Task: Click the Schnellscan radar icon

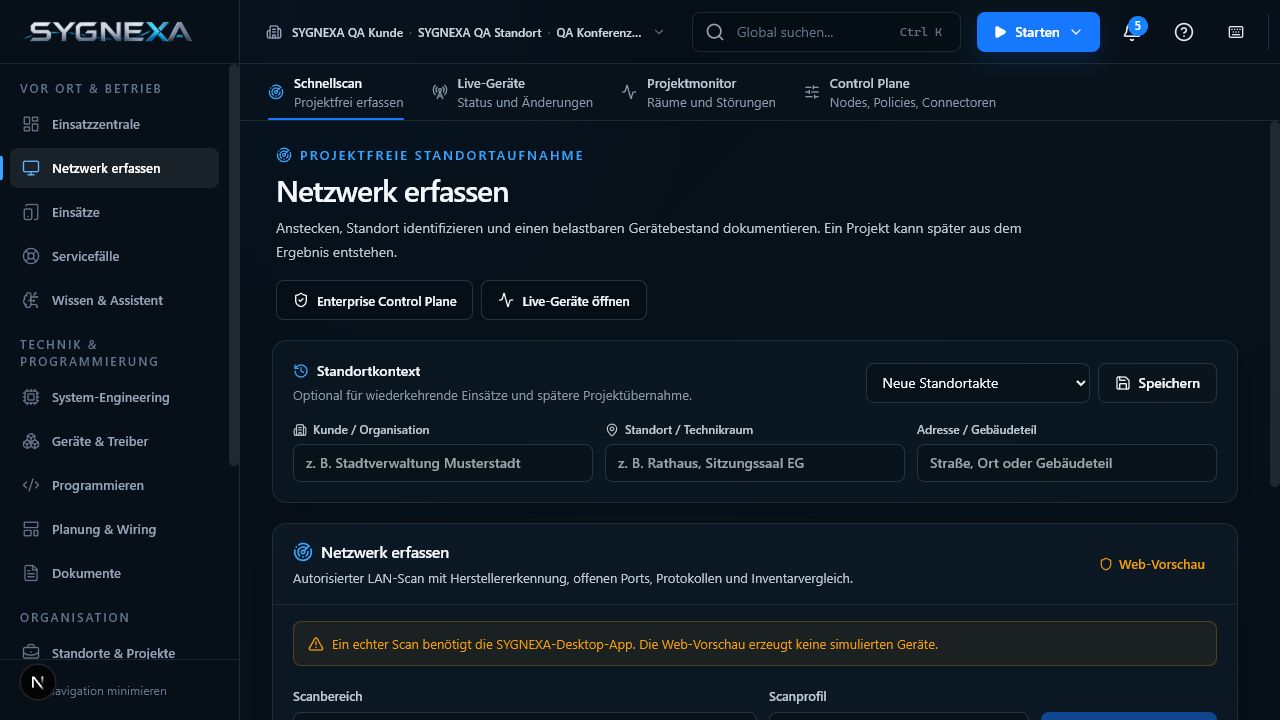Action: [276, 92]
